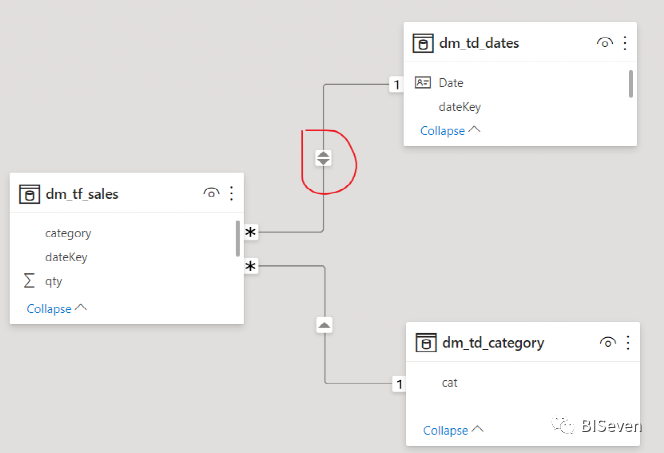Open more options for dm_td_dates
Viewport: 664px width, 453px height.
pyautogui.click(x=626, y=43)
